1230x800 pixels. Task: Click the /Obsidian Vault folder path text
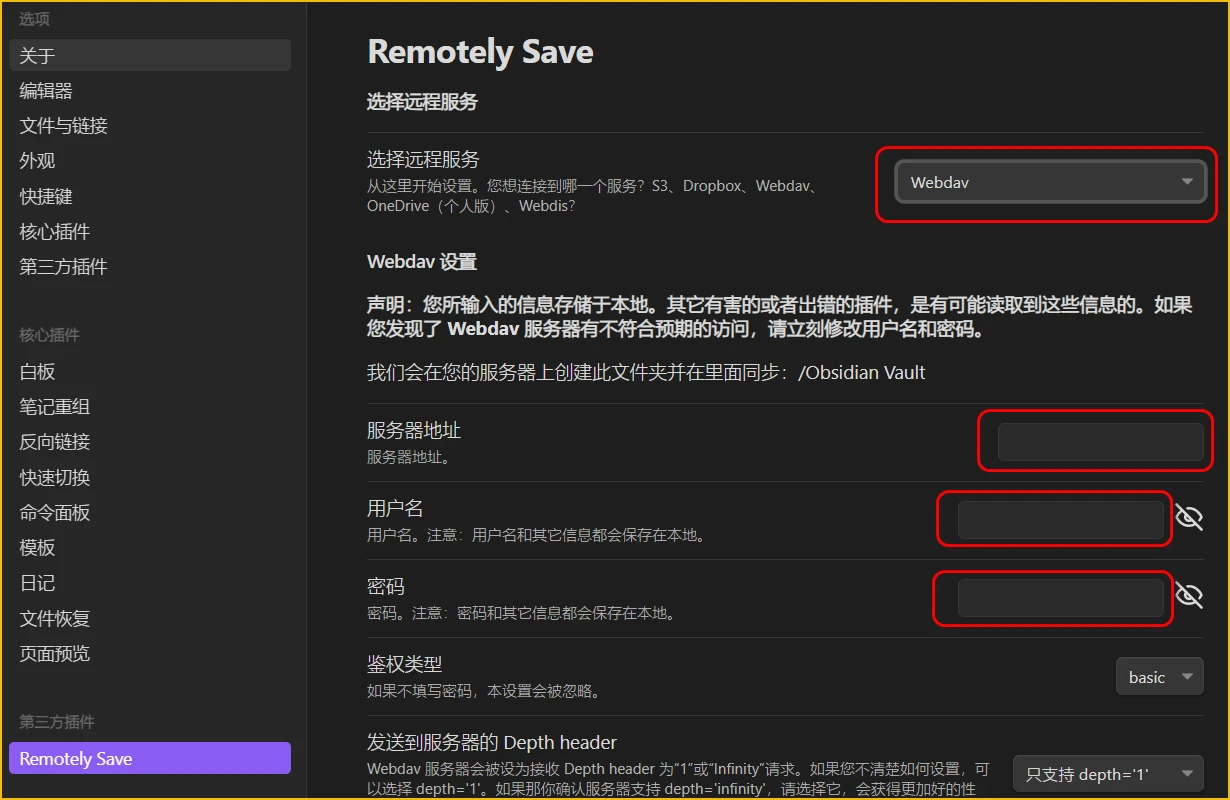click(x=862, y=373)
